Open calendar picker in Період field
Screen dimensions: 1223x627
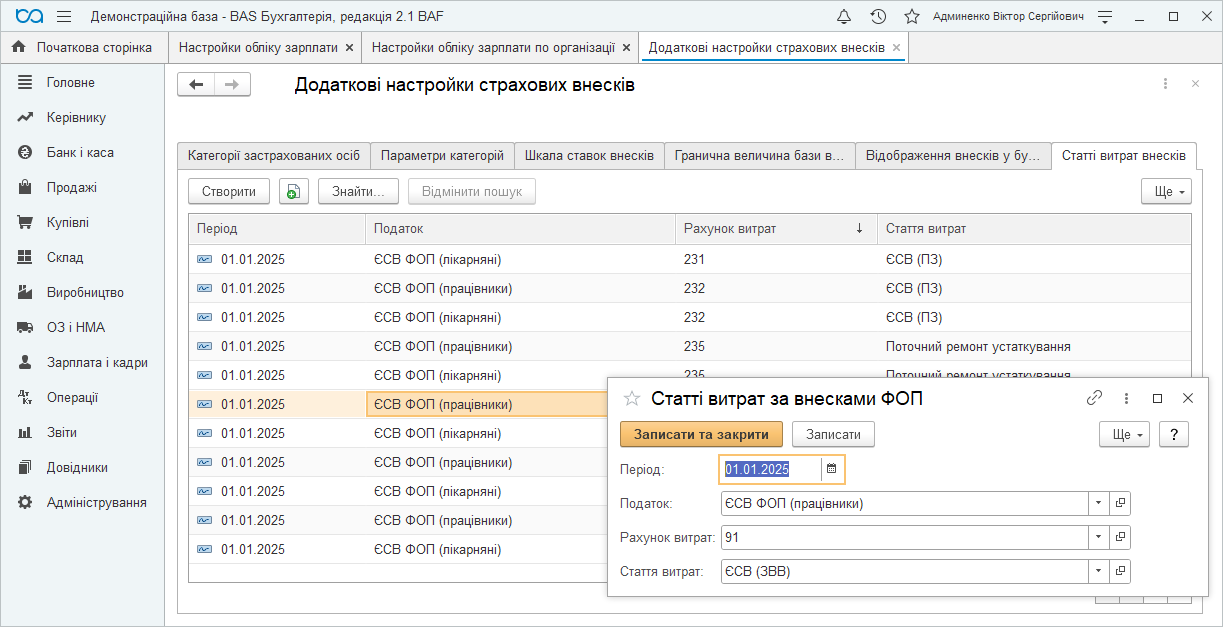(831, 469)
